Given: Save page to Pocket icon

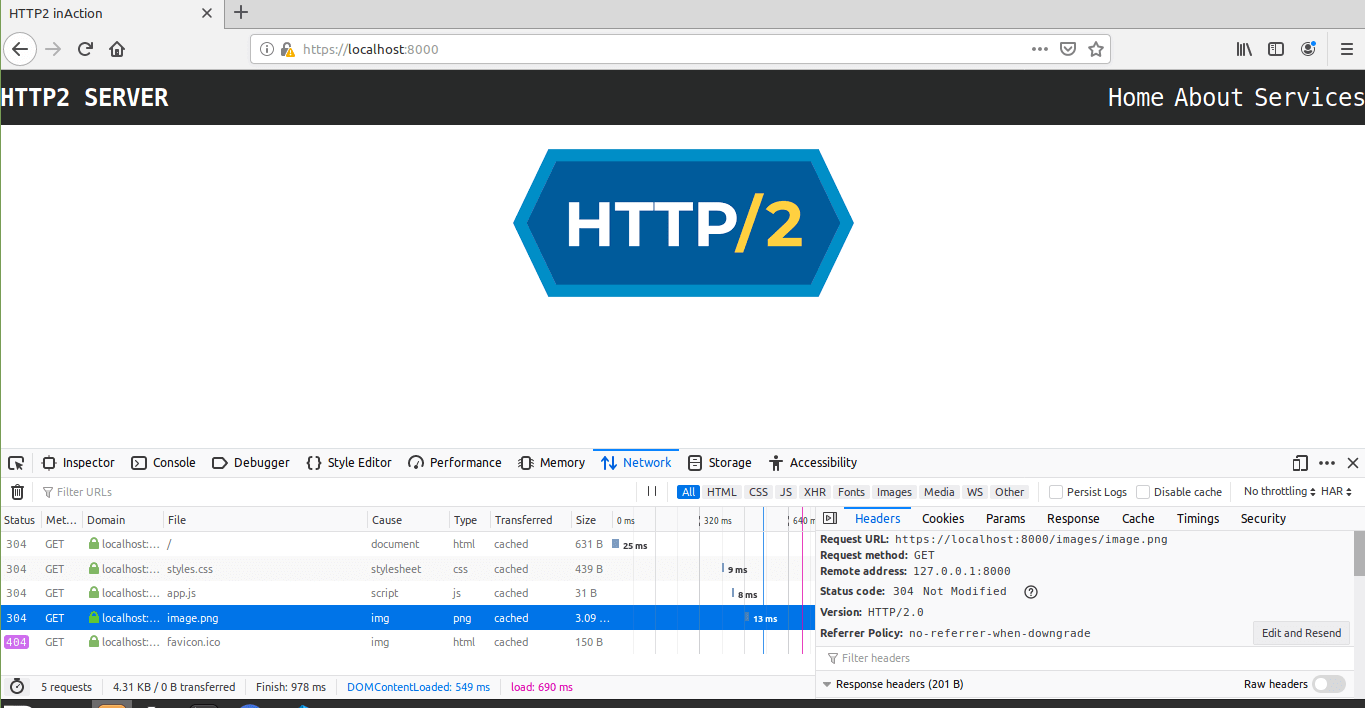Looking at the screenshot, I should coord(1068,49).
